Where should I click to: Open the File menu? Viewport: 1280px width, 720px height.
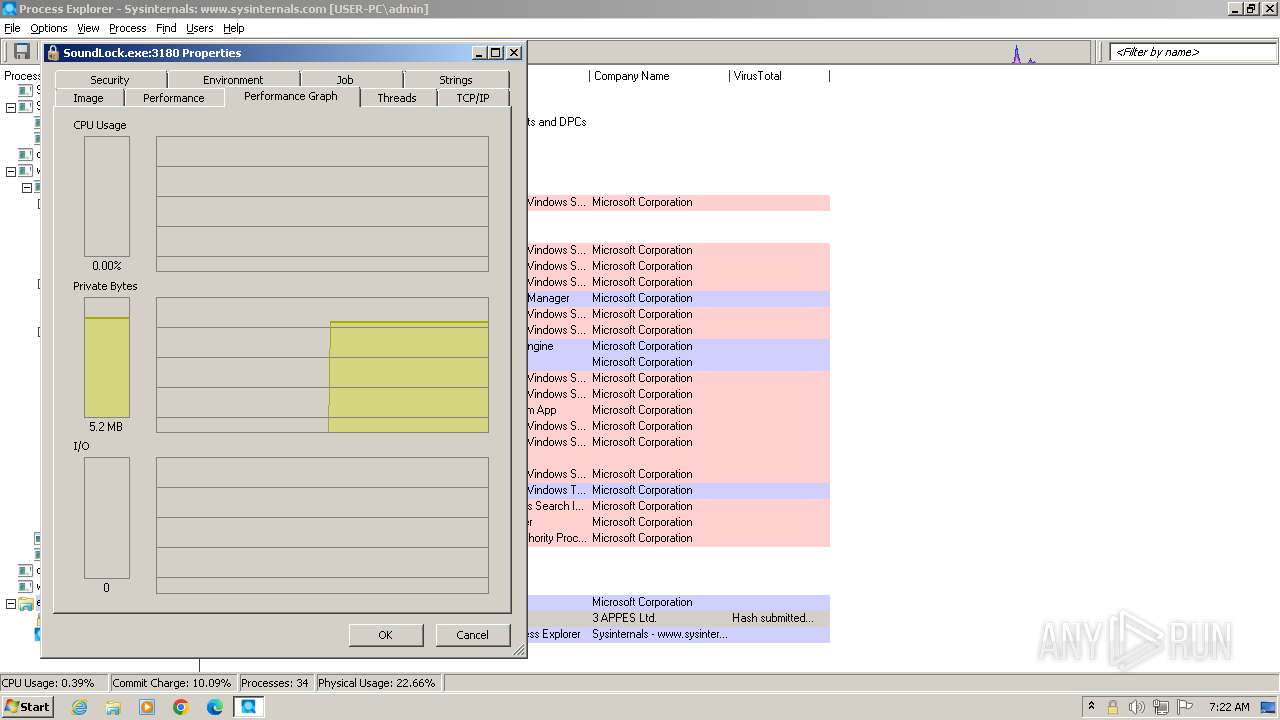(12, 28)
